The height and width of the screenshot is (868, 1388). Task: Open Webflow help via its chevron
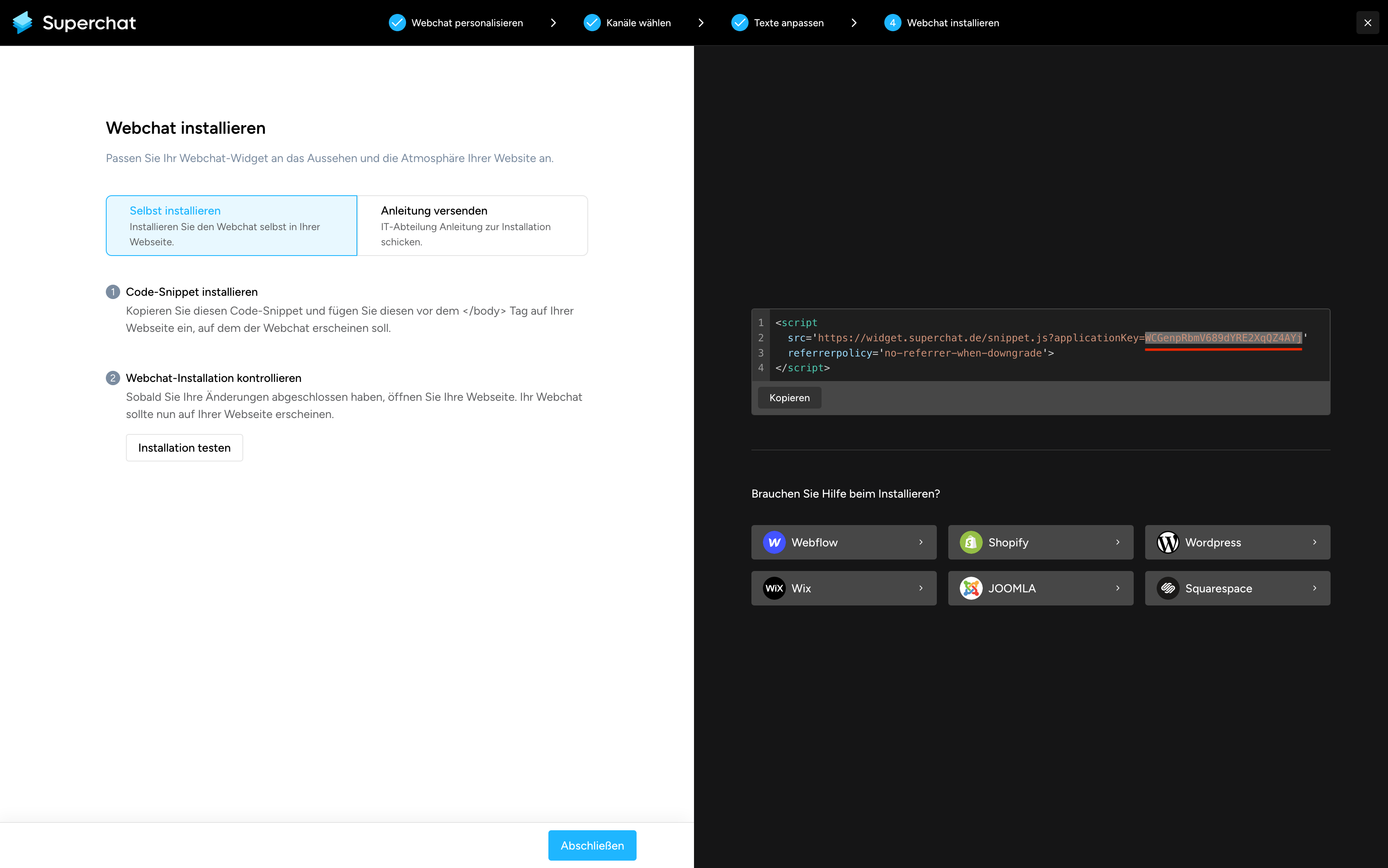click(x=921, y=542)
